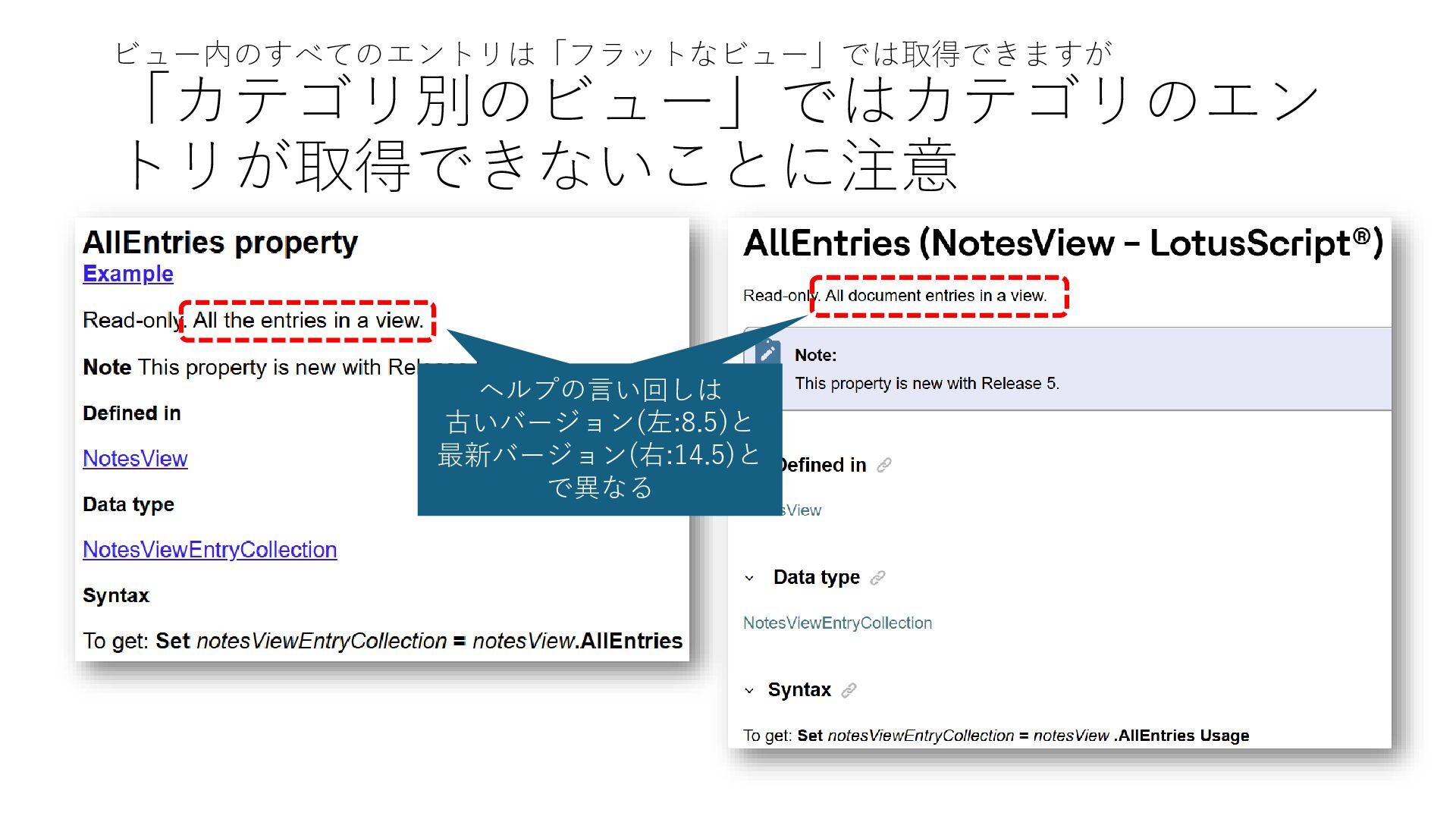This screenshot has height=819, width=1456.
Task: Click the pencil Note icon
Action: [767, 353]
